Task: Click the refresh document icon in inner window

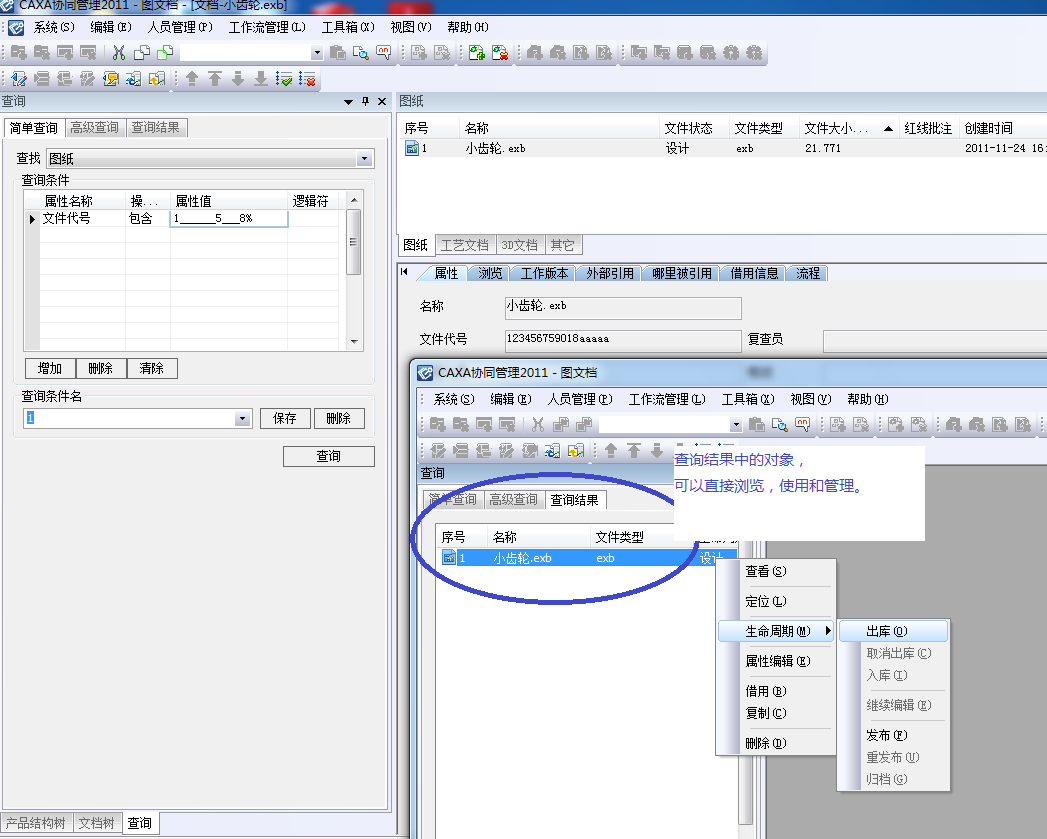Action: [x=552, y=451]
